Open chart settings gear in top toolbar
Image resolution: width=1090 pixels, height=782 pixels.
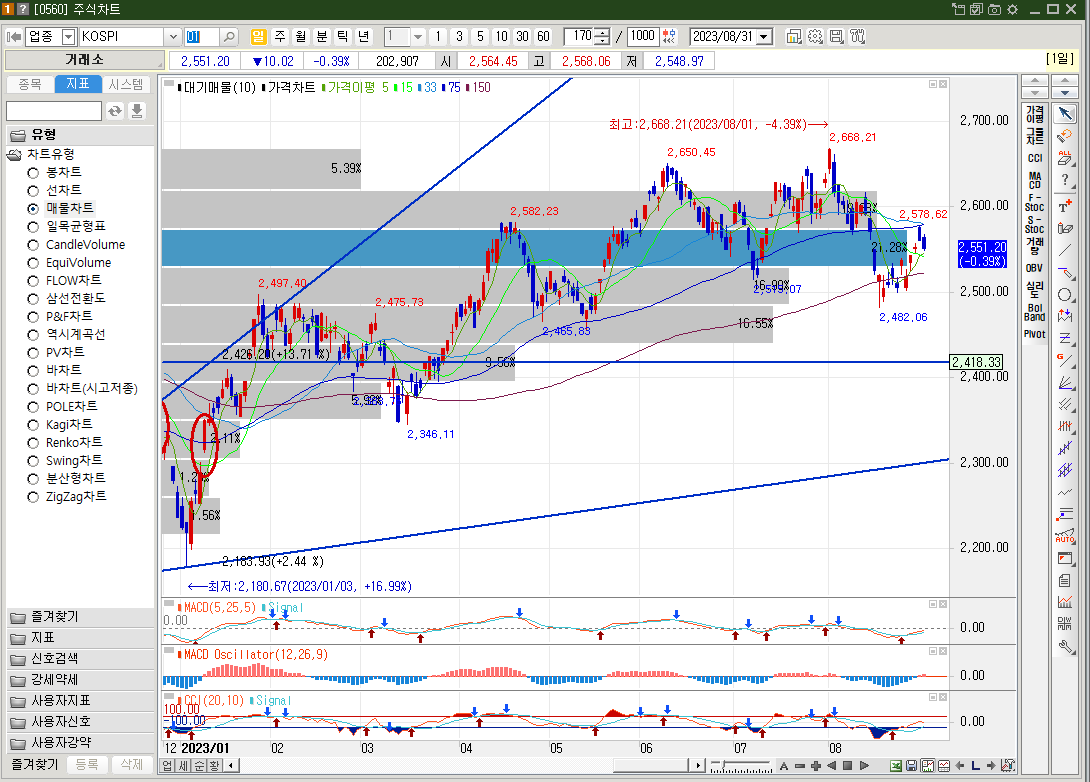(815, 36)
